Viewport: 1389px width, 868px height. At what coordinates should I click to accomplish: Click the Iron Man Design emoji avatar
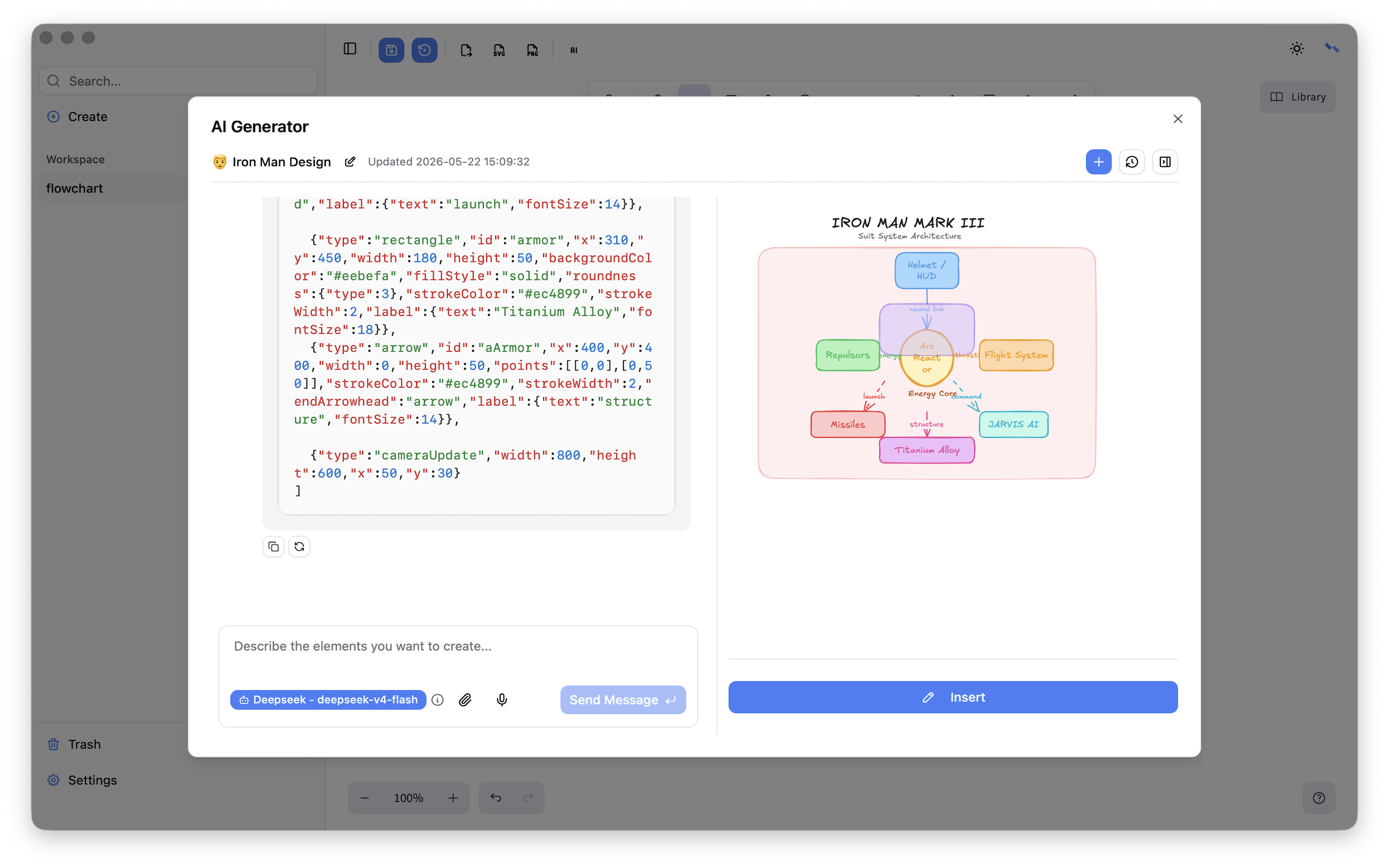tap(219, 162)
